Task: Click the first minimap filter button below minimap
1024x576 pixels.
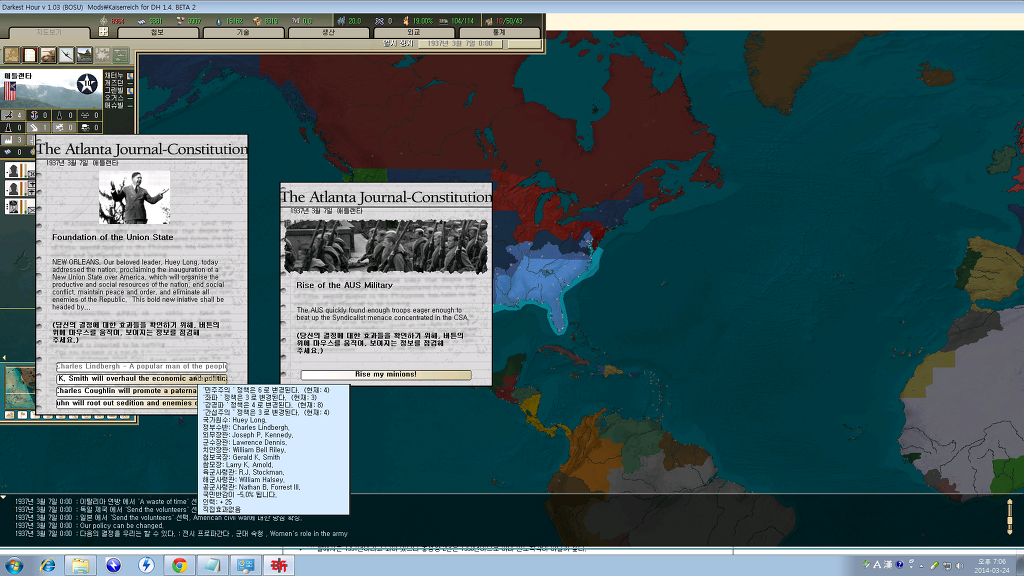Action: (10, 415)
